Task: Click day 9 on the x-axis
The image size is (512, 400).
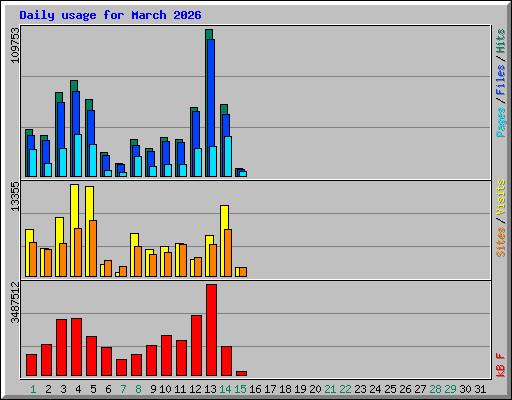Action: point(153,389)
